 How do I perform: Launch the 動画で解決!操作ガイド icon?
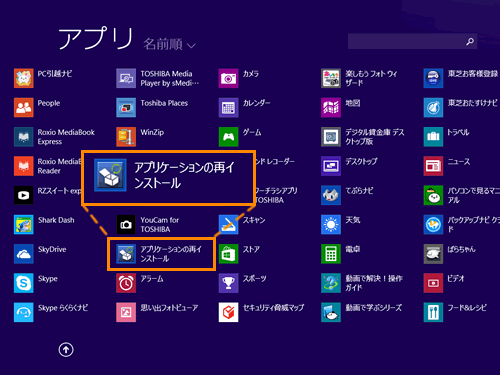click(x=331, y=283)
